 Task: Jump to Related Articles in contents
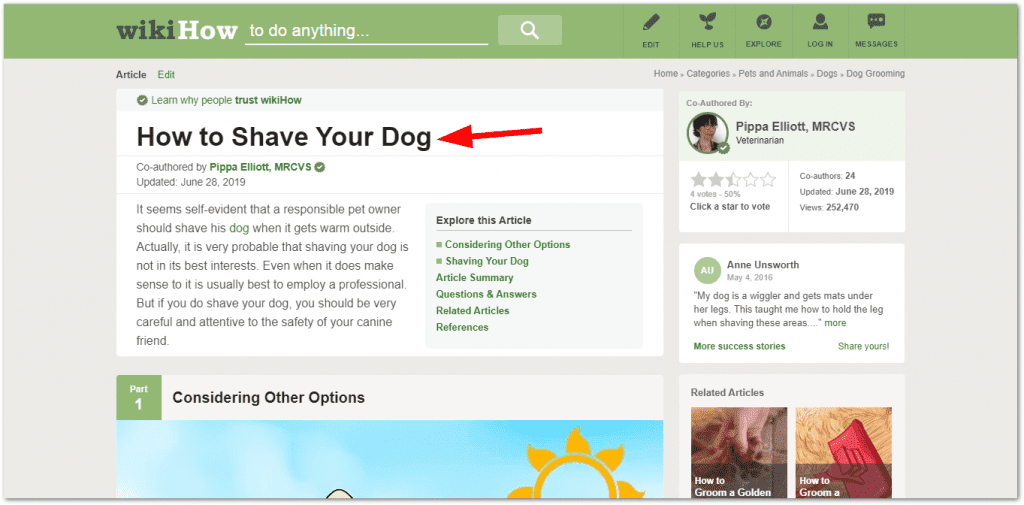click(x=473, y=310)
